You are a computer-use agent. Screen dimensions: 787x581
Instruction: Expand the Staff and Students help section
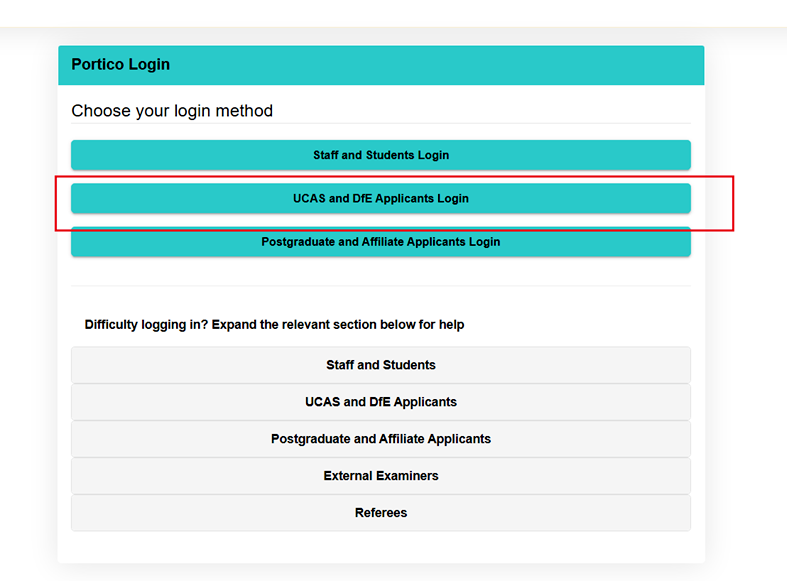pyautogui.click(x=380, y=365)
